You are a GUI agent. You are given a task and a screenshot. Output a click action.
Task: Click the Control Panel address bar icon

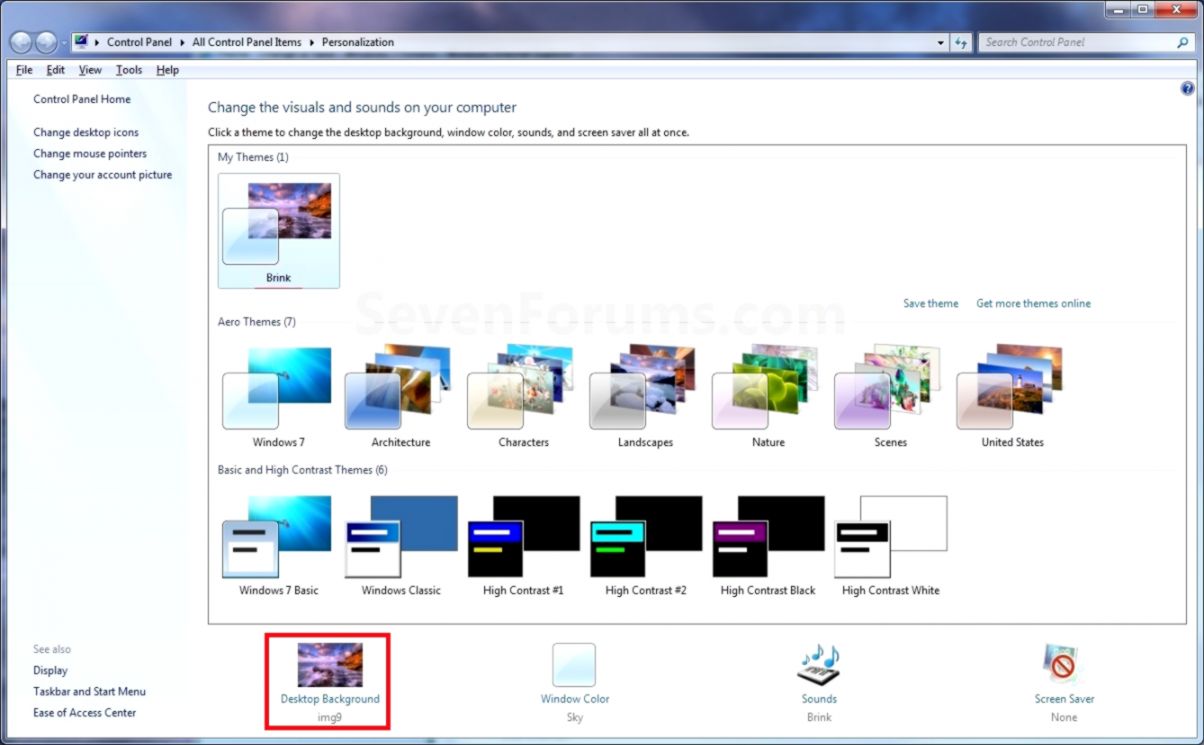(x=81, y=42)
